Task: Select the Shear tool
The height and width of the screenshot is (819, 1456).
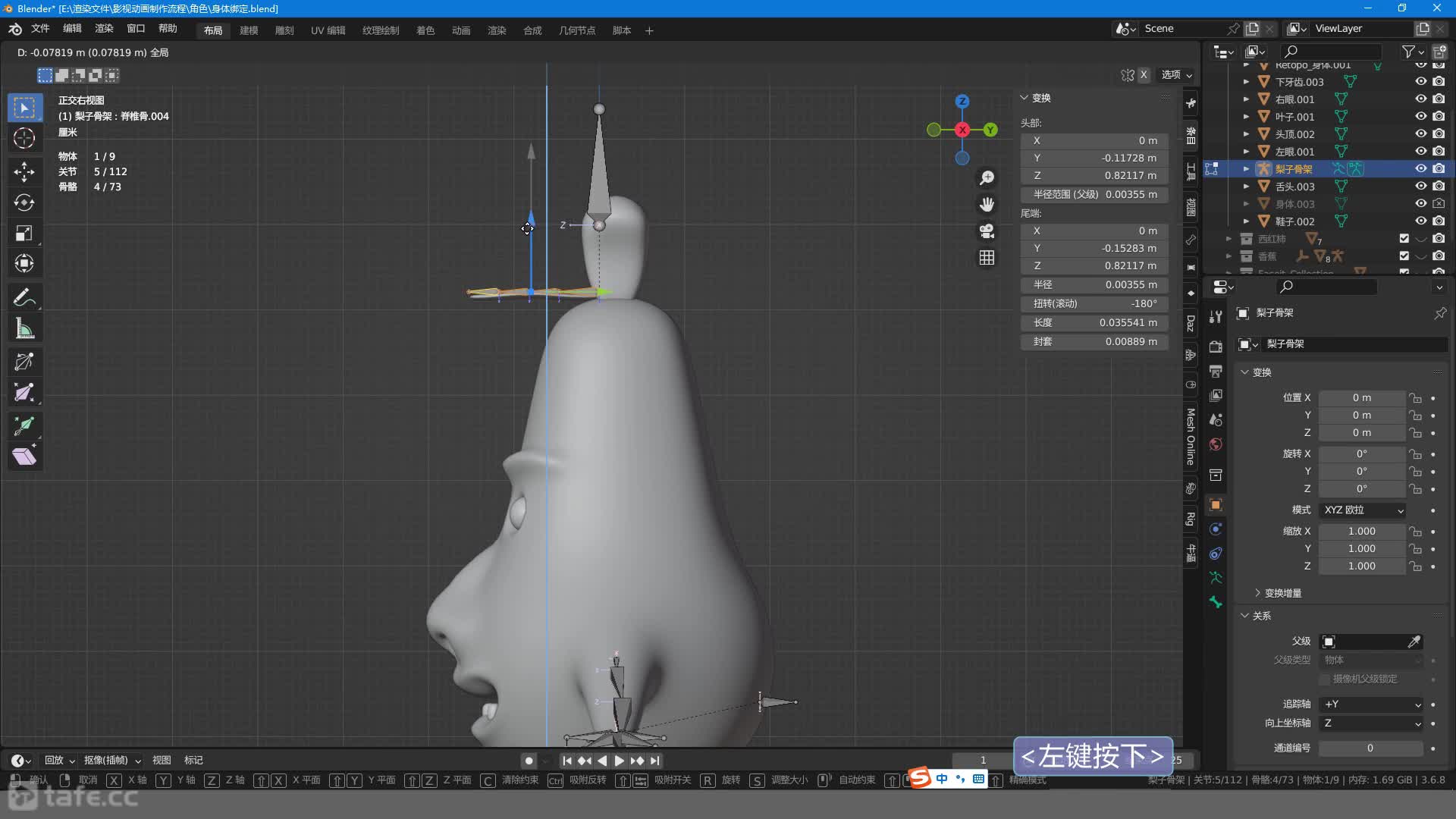Action: point(24,457)
